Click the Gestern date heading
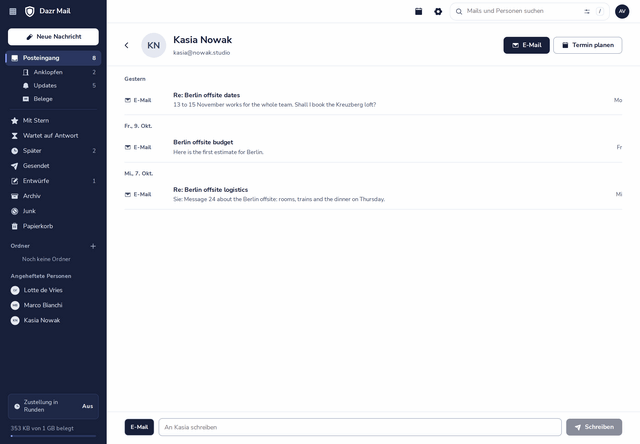The height and width of the screenshot is (444, 640). (x=135, y=79)
